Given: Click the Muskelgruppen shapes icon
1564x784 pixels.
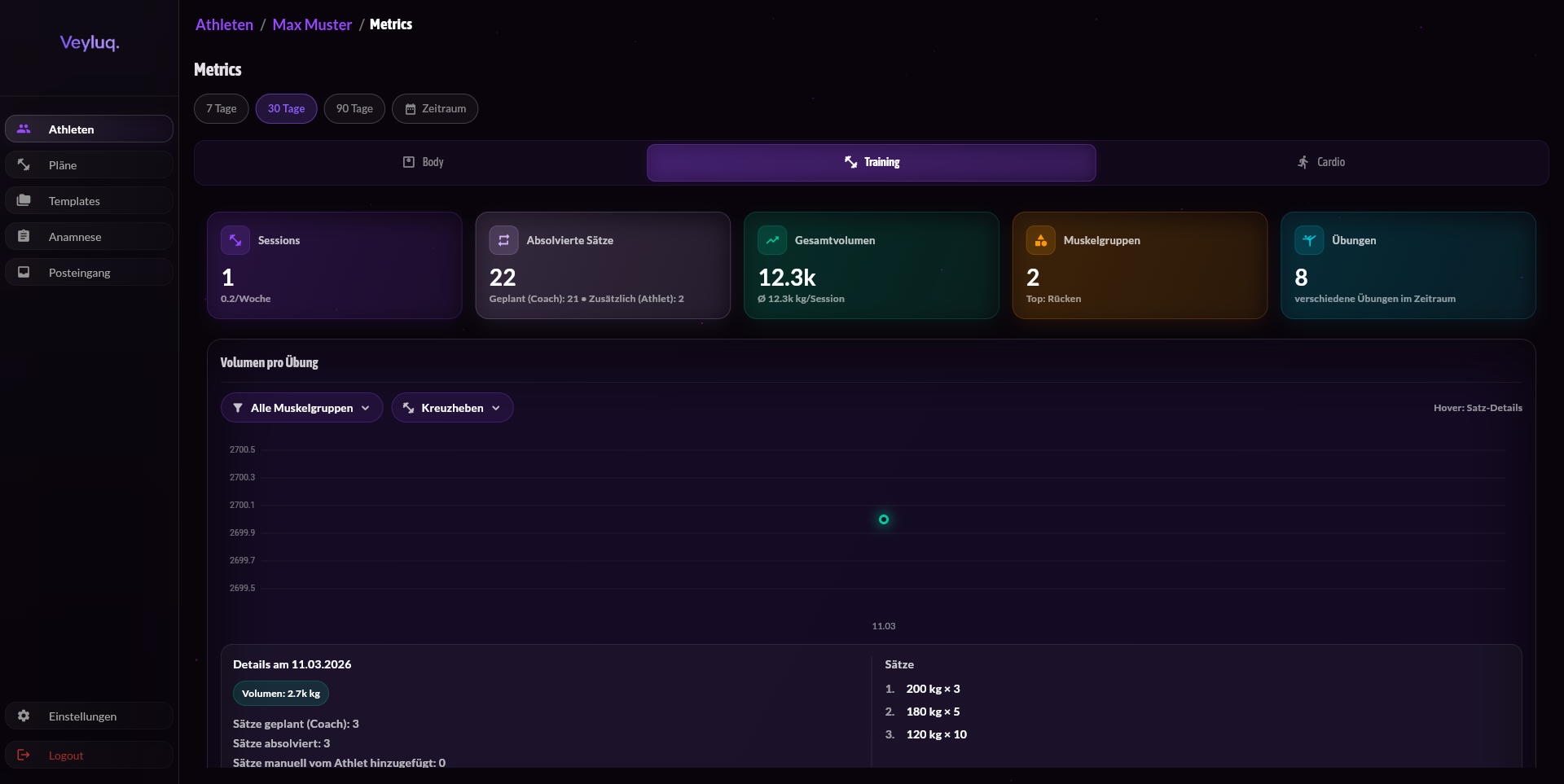Looking at the screenshot, I should point(1040,240).
